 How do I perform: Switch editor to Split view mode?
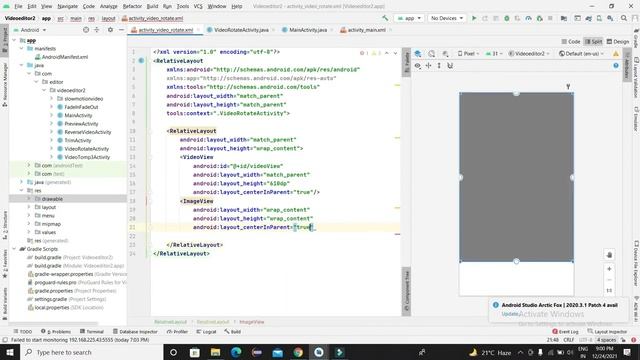tap(593, 42)
